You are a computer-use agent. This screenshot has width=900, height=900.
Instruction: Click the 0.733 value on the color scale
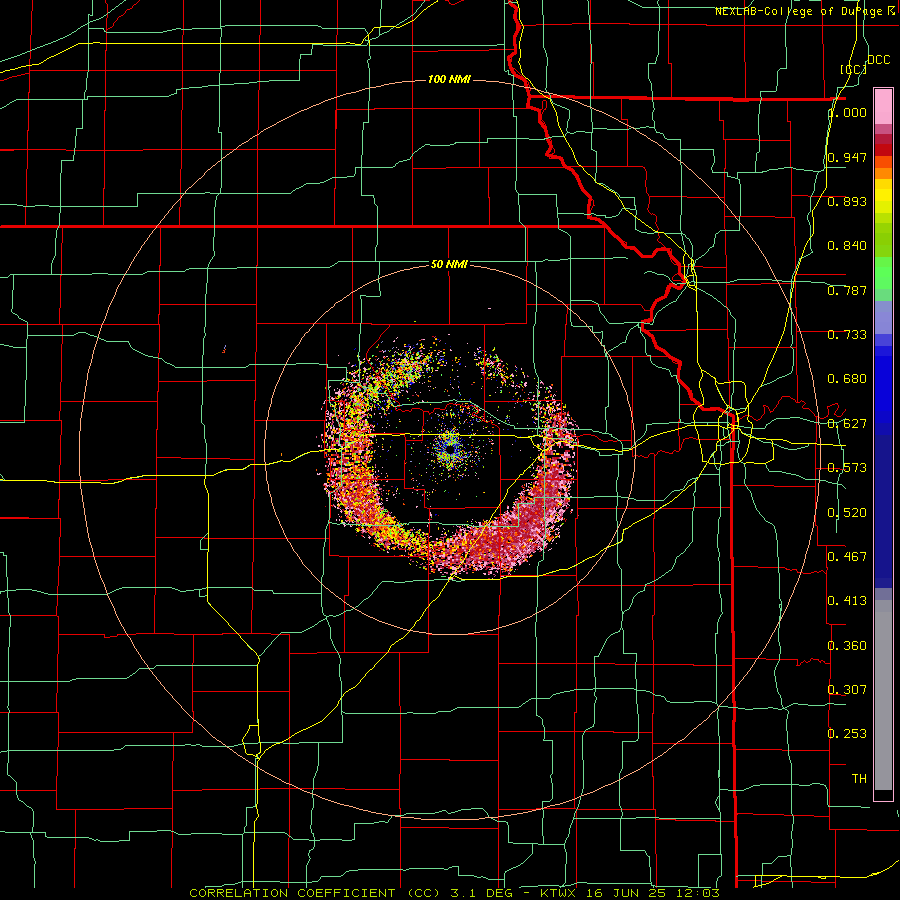click(x=847, y=335)
